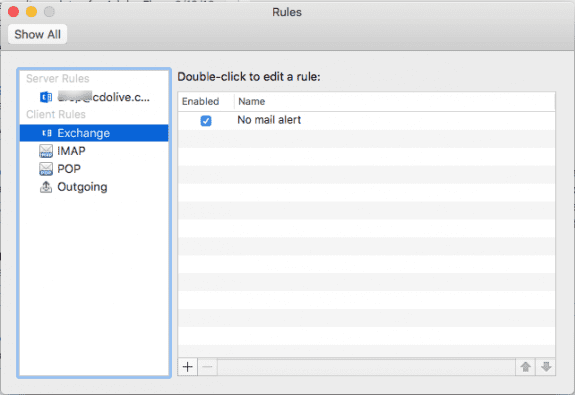
Task: Select Exchange under Client Rules
Action: pos(94,133)
